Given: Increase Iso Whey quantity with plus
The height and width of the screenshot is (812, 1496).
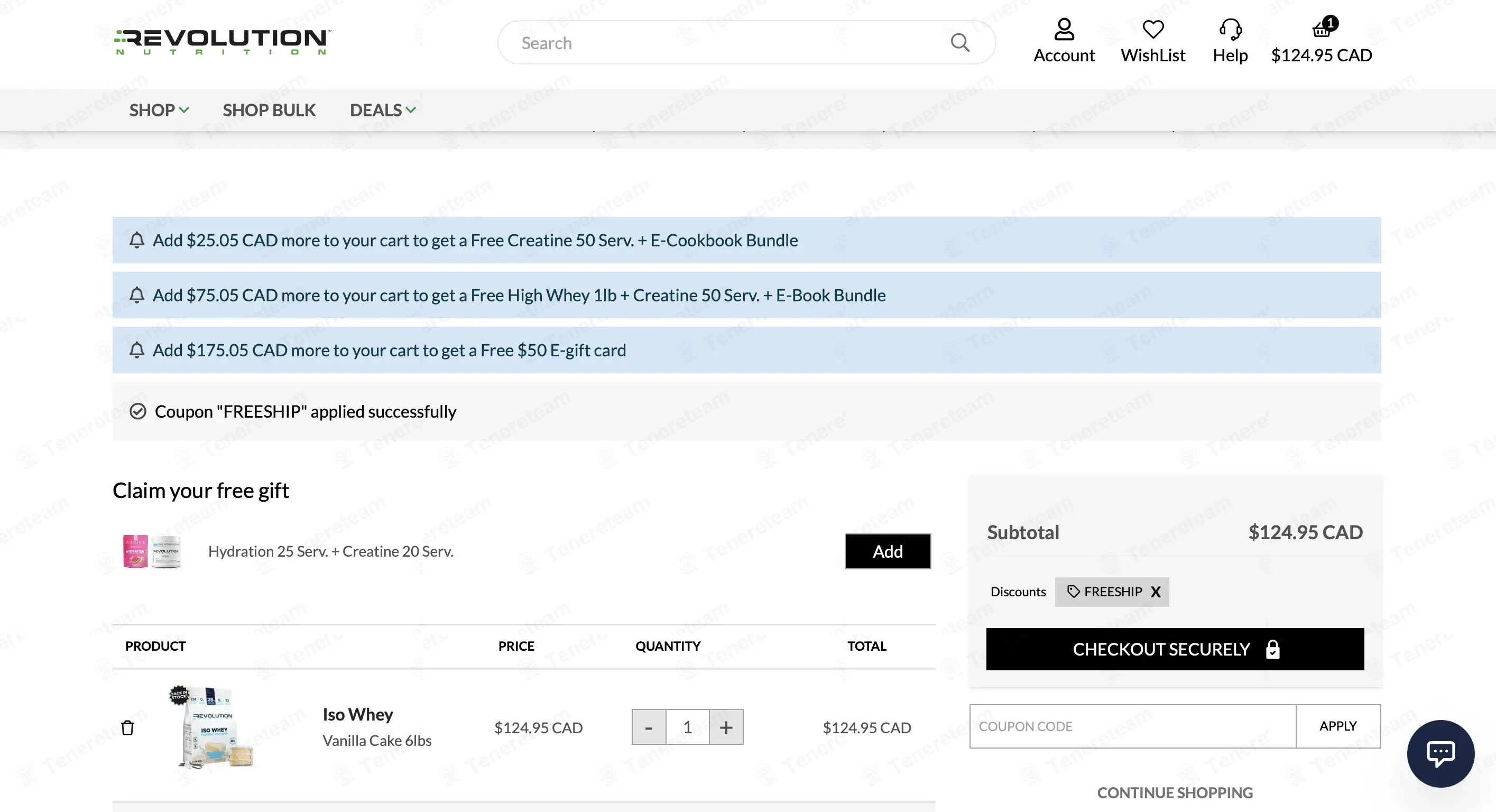Looking at the screenshot, I should (x=726, y=726).
